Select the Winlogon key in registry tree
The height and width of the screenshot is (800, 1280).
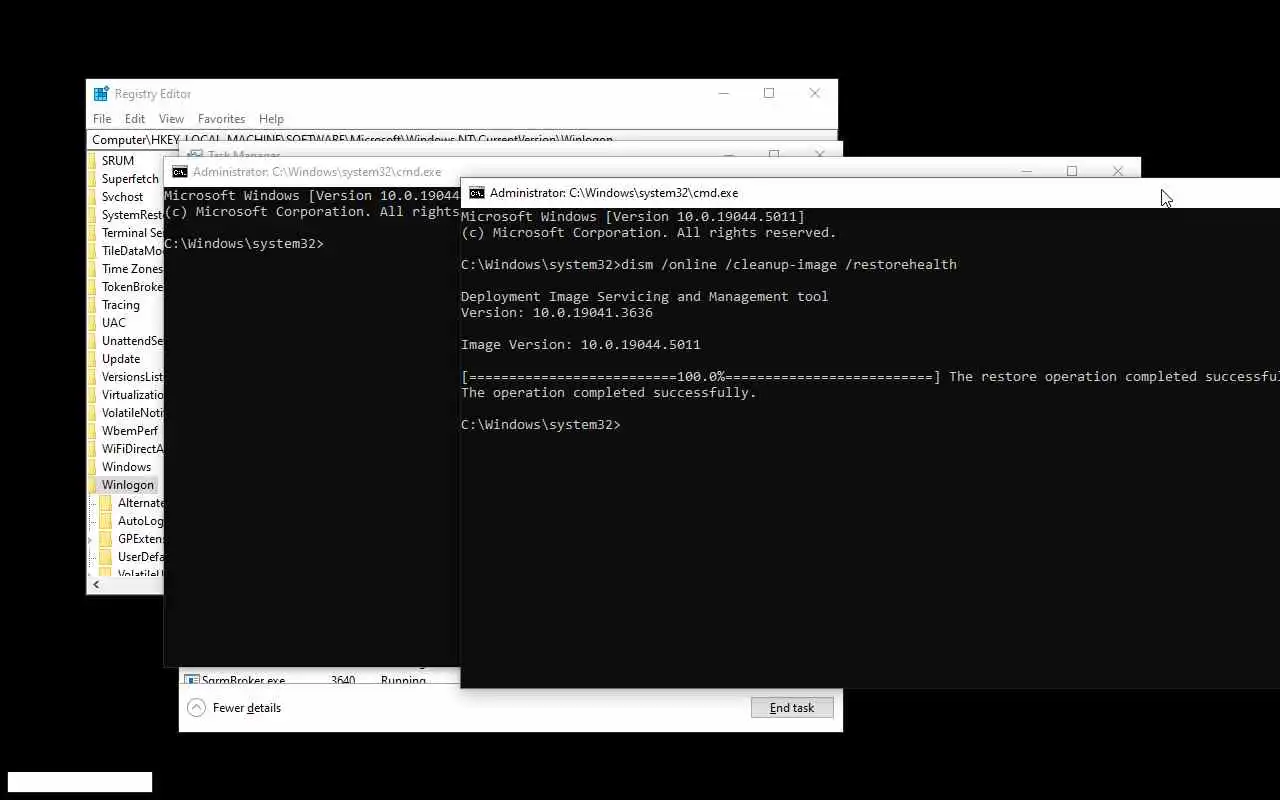tap(128, 485)
